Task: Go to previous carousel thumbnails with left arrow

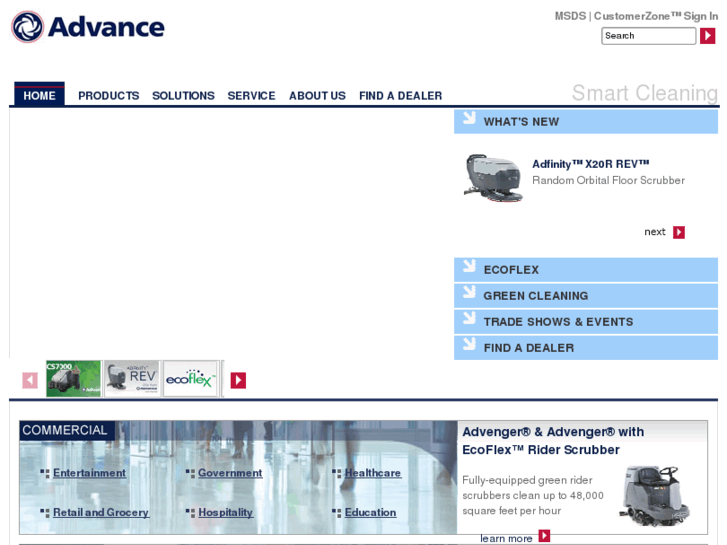Action: click(x=30, y=380)
